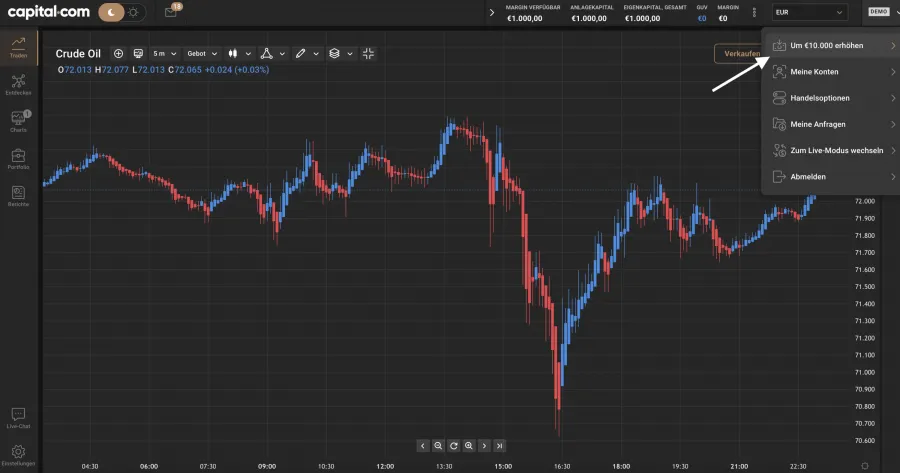Screen dimensions: 900x473
Task: Exit fullscreen with the collapse icon
Action: tap(368, 53)
